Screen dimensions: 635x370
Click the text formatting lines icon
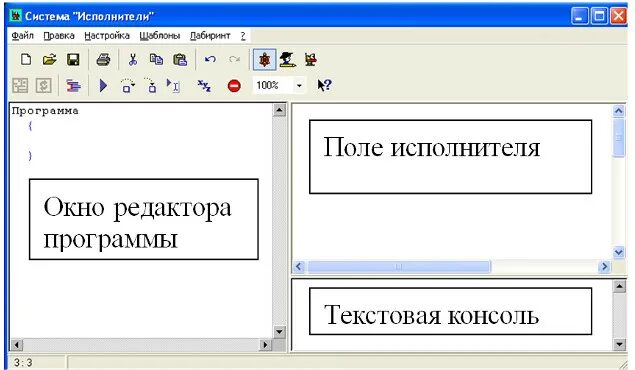pyautogui.click(x=73, y=86)
